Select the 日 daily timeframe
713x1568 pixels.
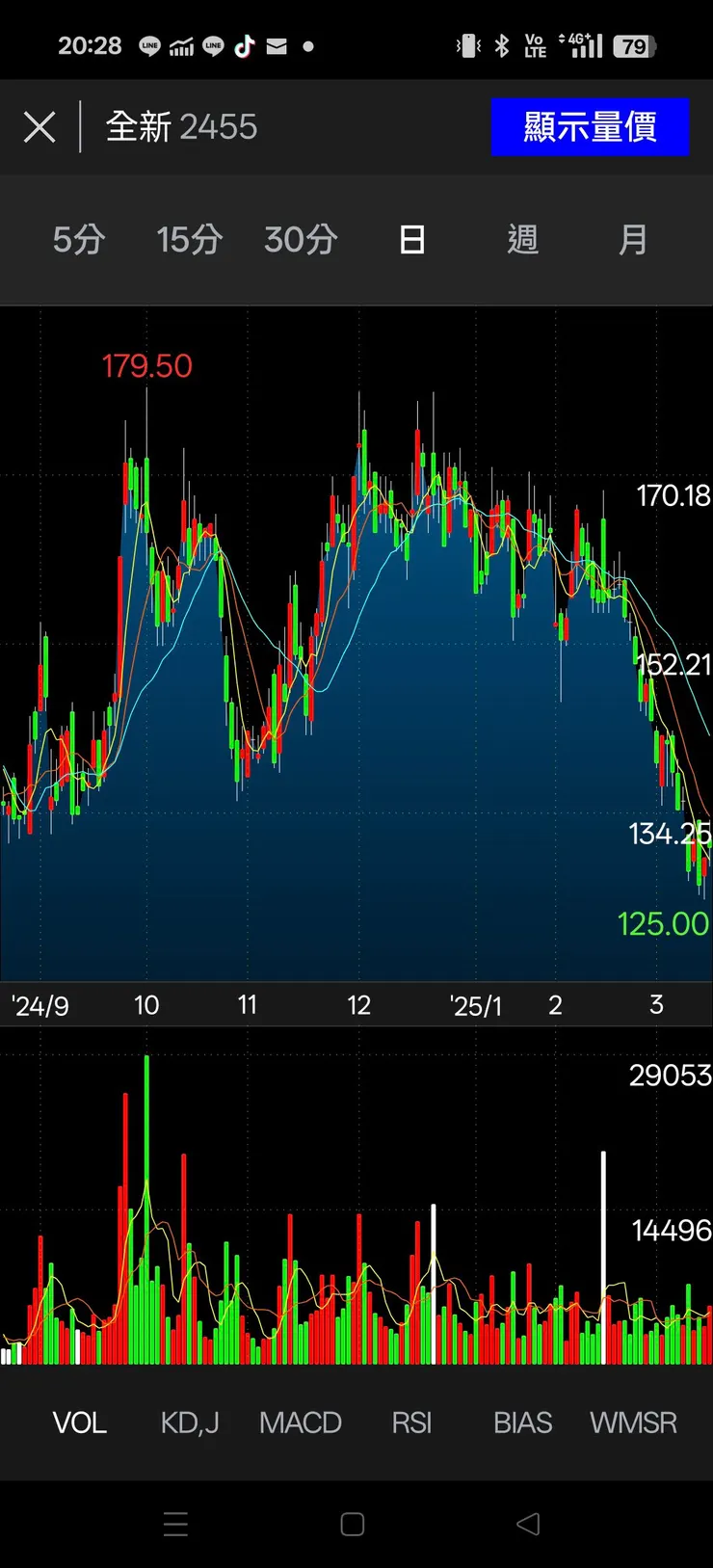[x=412, y=239]
